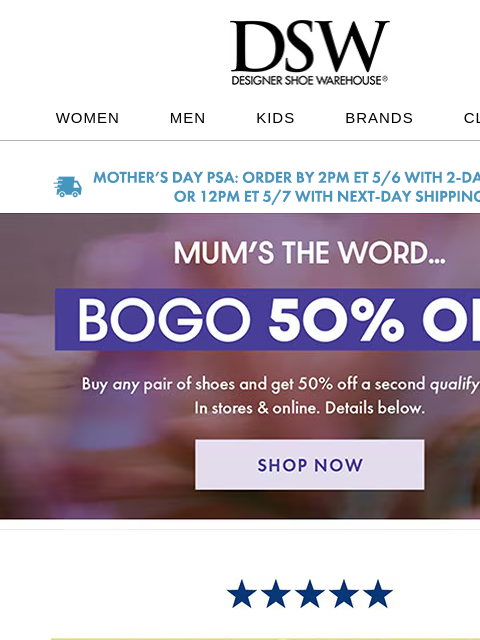Screen dimensions: 480x640
Task: Open the Men menu
Action: click(188, 118)
